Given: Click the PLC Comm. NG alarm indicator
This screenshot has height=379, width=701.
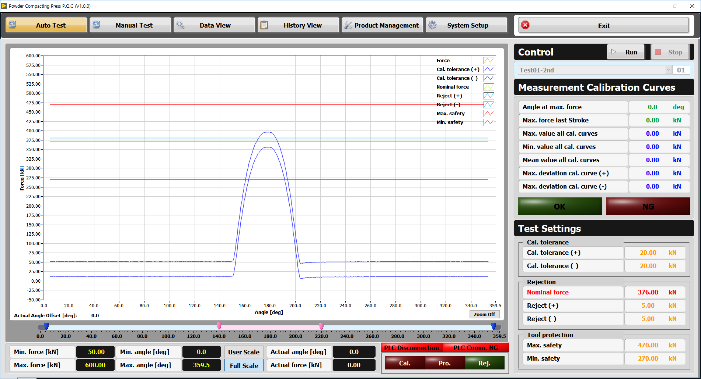Looking at the screenshot, I should click(x=475, y=347).
